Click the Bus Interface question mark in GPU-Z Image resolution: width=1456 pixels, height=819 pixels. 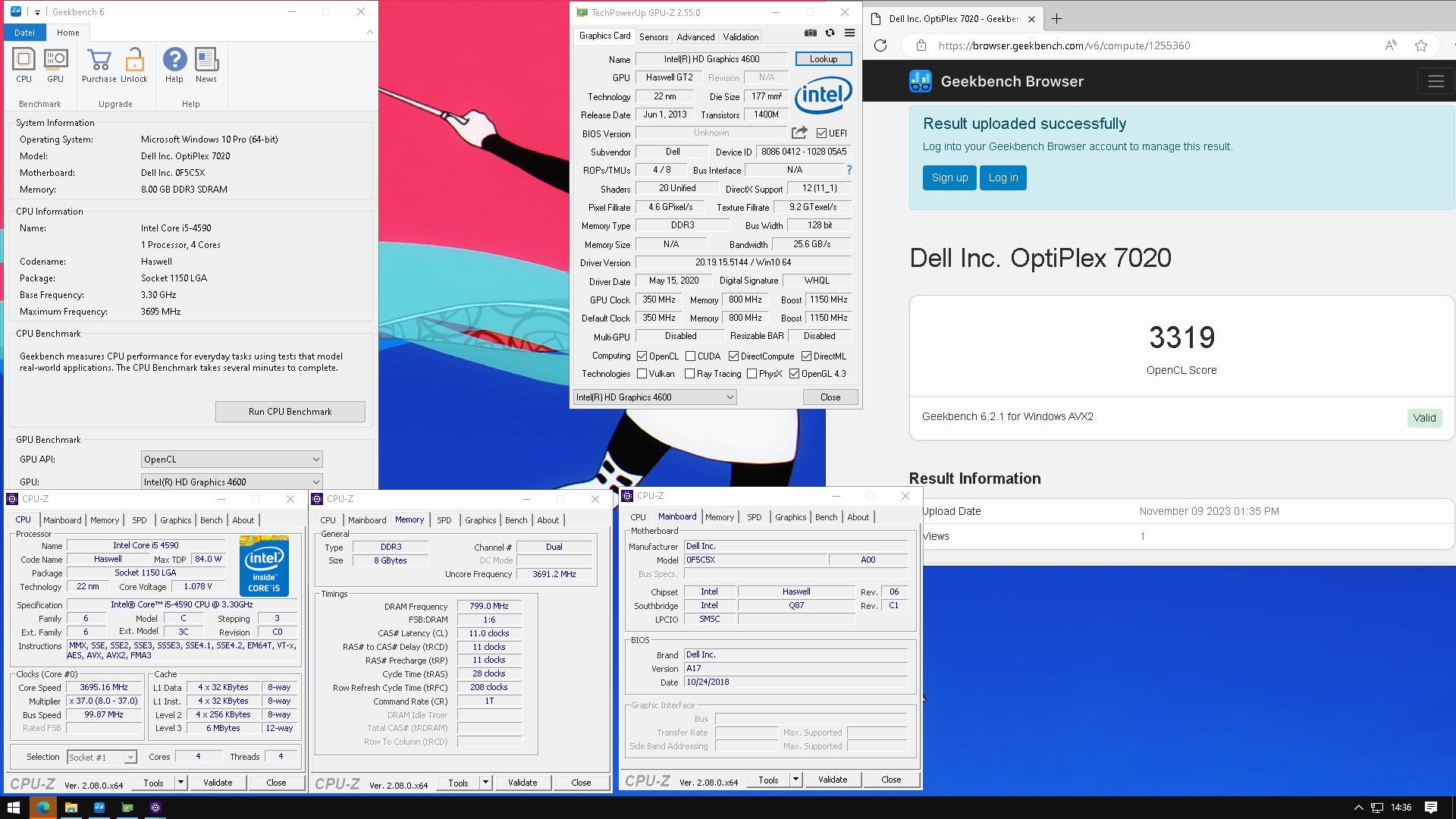[x=849, y=170]
